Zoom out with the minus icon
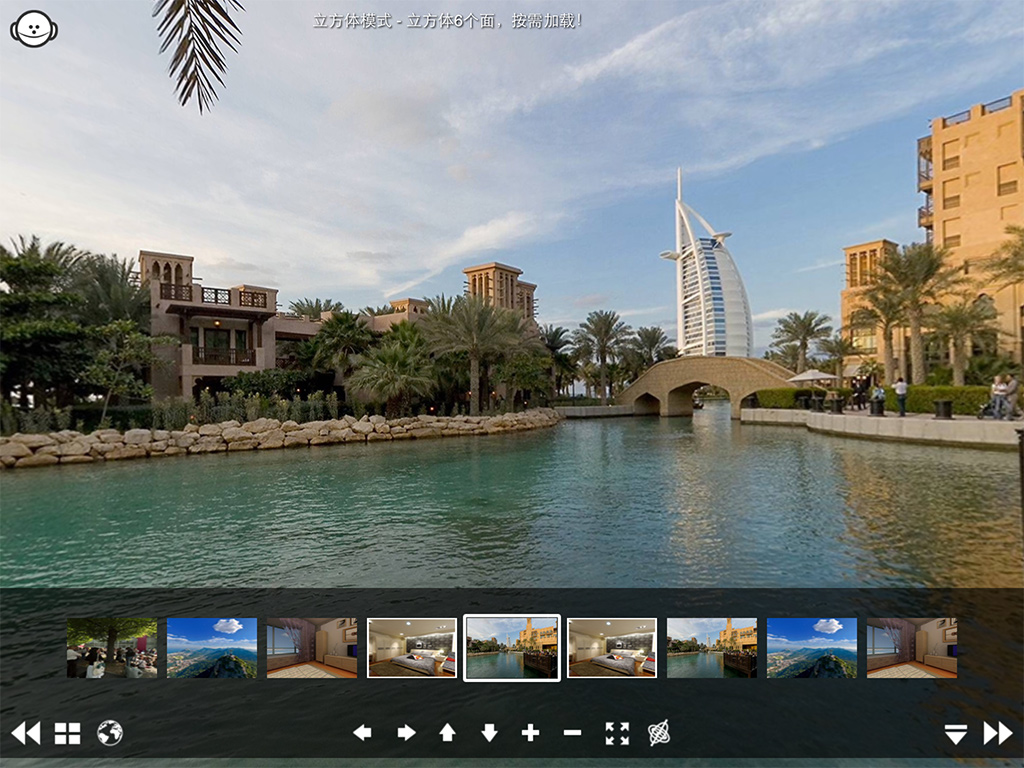 click(573, 733)
